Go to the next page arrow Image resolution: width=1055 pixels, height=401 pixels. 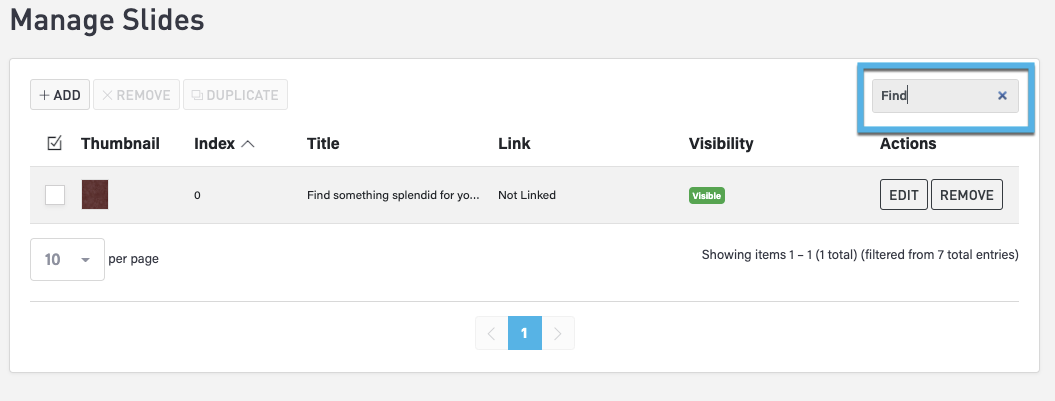point(558,333)
